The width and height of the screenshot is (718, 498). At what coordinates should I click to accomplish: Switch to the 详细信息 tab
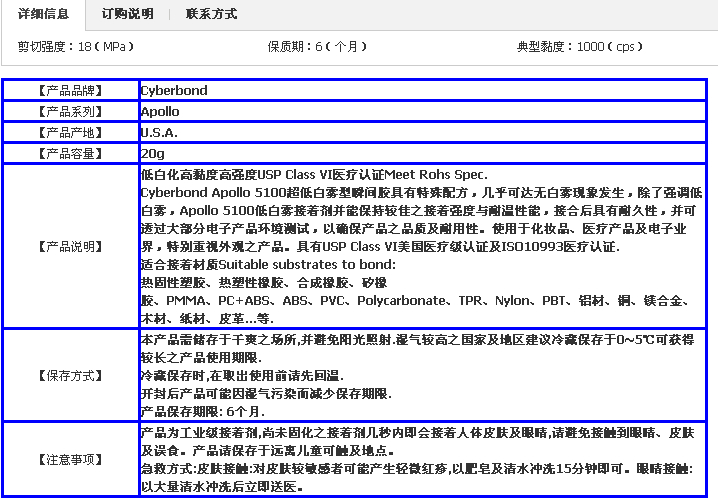point(44,14)
